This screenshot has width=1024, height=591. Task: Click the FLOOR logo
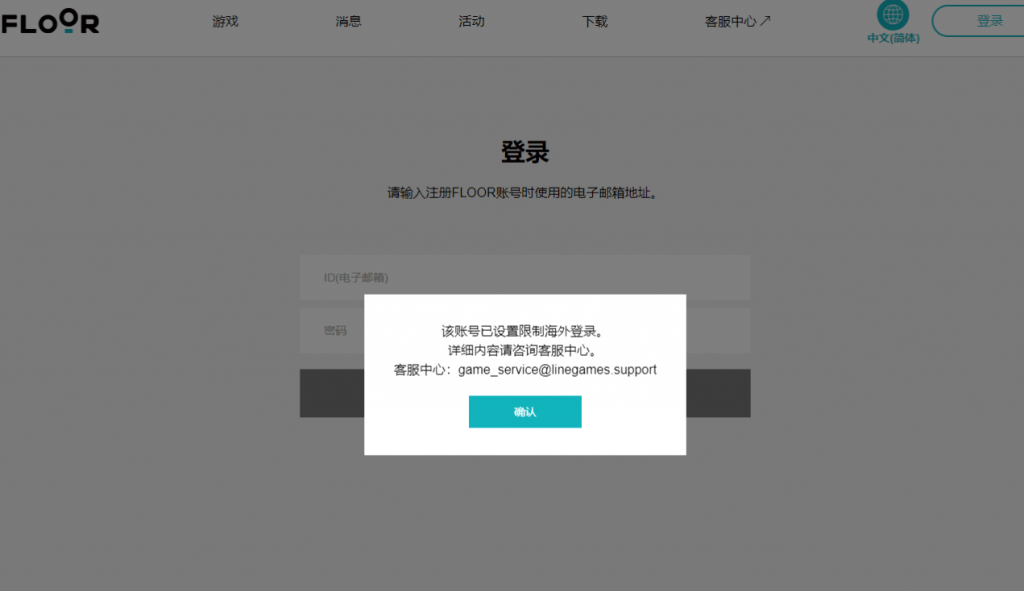click(x=50, y=22)
